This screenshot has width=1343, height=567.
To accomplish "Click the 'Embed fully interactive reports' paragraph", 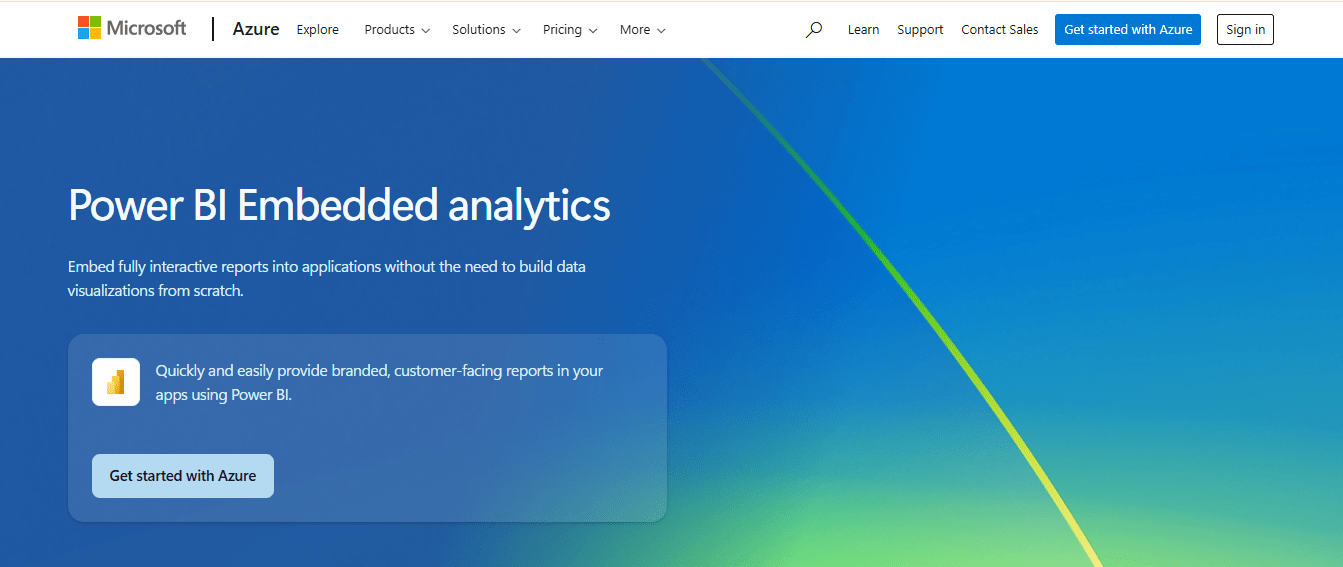I will click(x=326, y=278).
